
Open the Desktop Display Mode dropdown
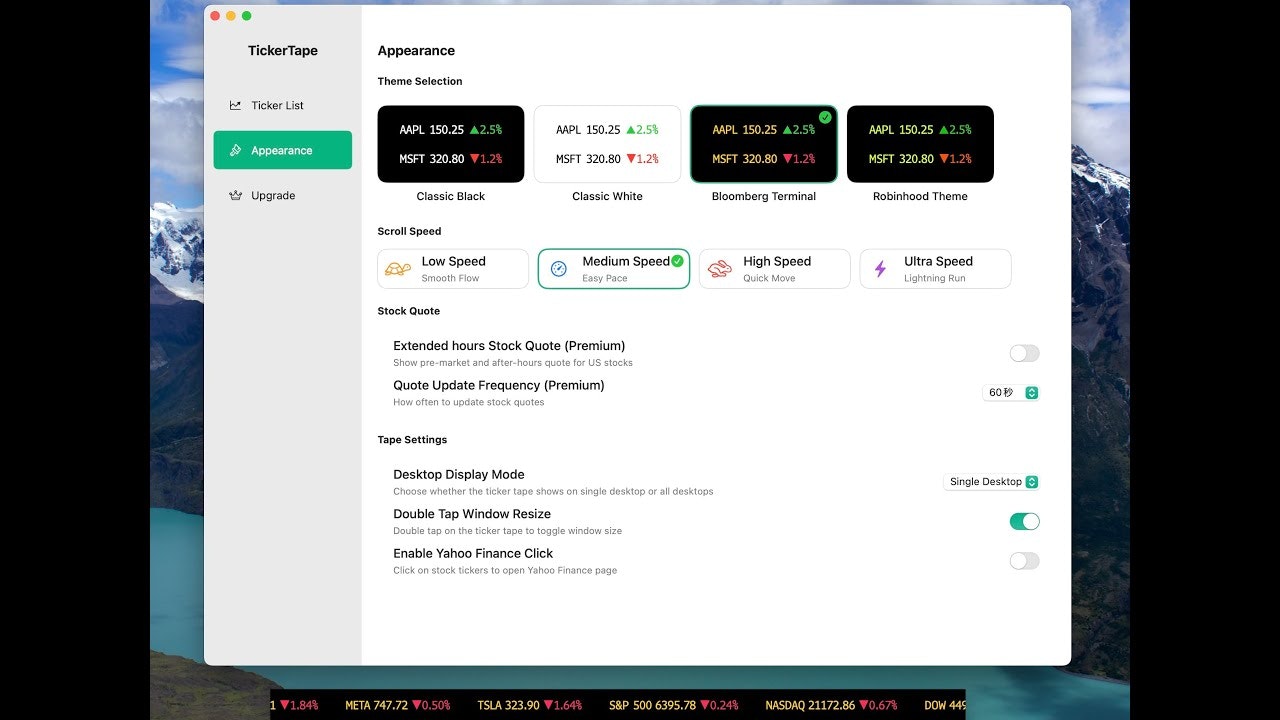[992, 482]
